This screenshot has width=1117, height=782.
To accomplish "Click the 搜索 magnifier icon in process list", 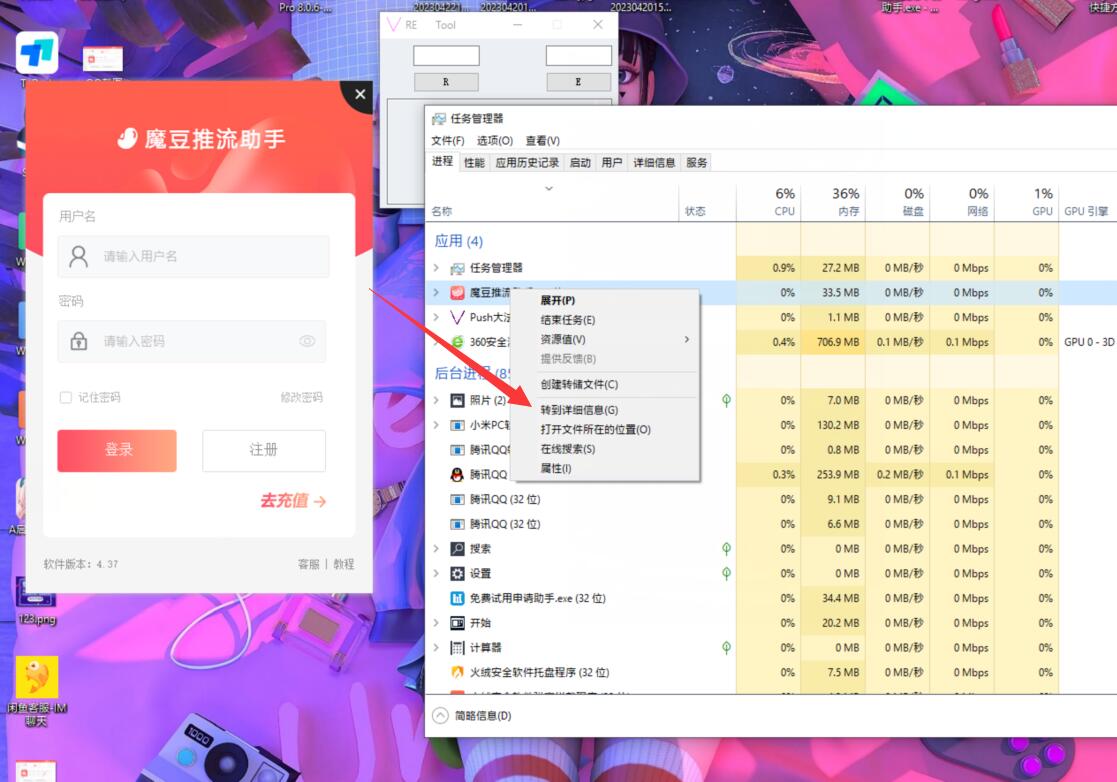I will (460, 548).
